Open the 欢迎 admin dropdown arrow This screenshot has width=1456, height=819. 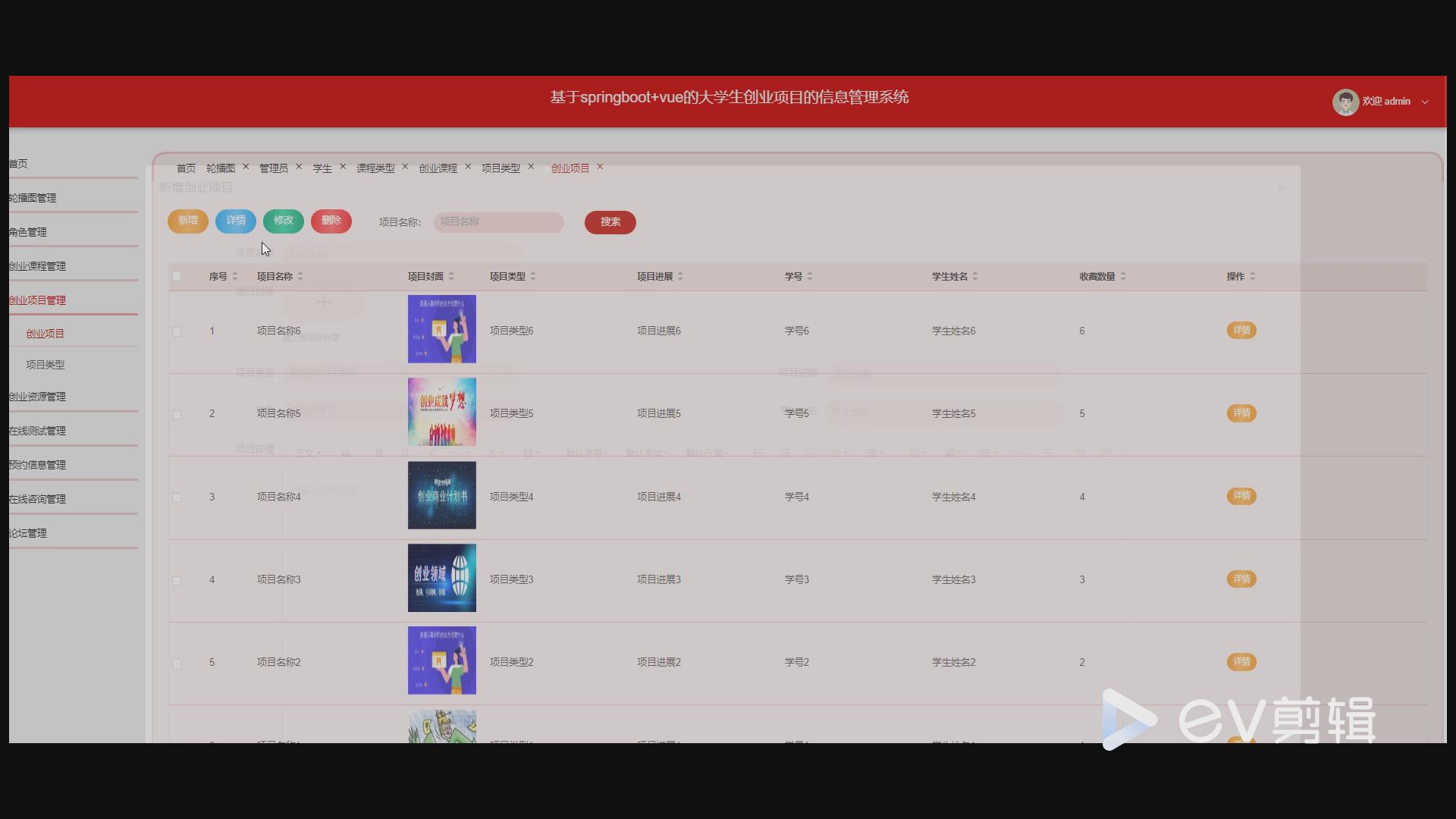click(1425, 102)
